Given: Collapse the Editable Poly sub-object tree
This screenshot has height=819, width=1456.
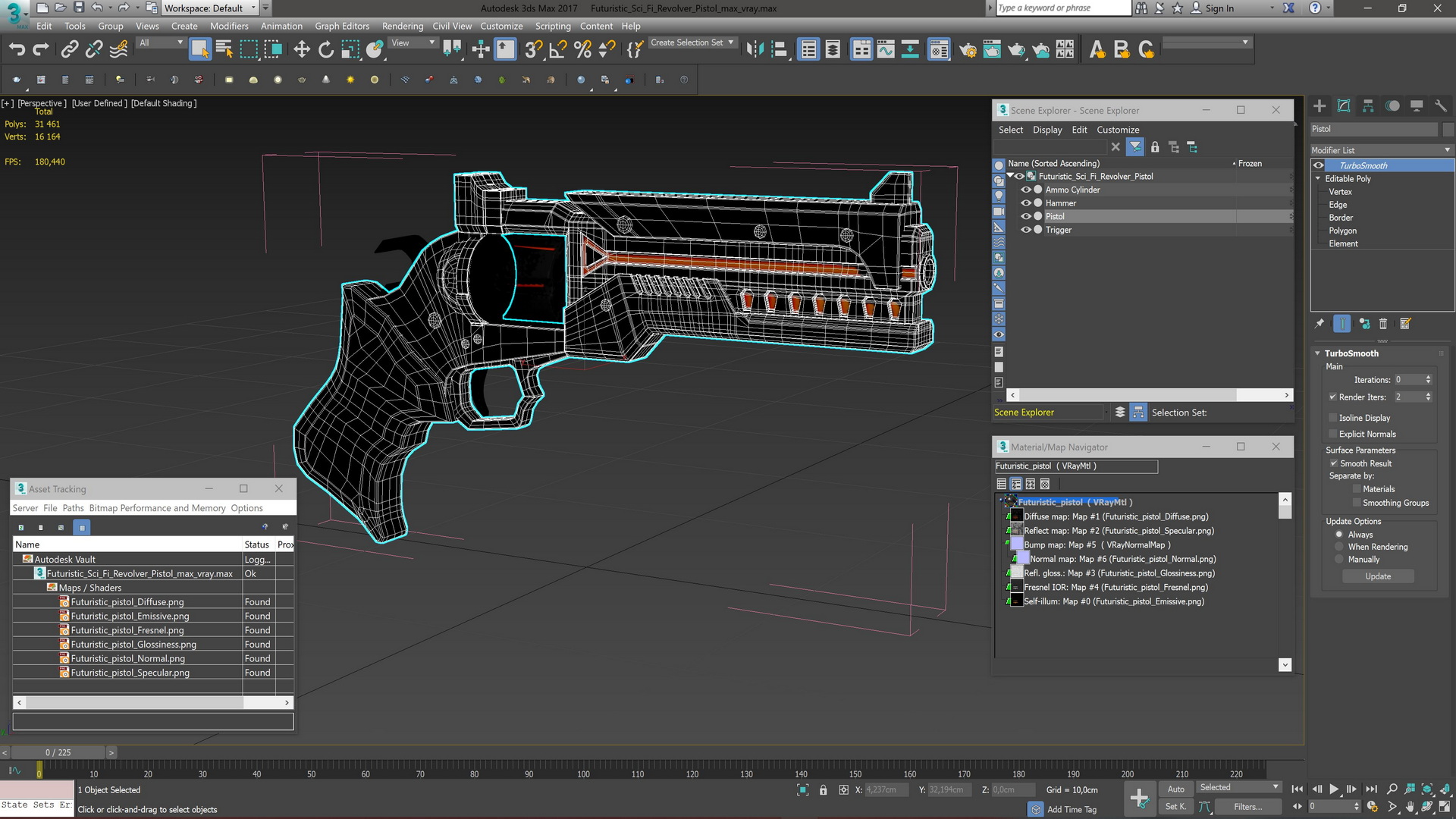Looking at the screenshot, I should pyautogui.click(x=1318, y=179).
